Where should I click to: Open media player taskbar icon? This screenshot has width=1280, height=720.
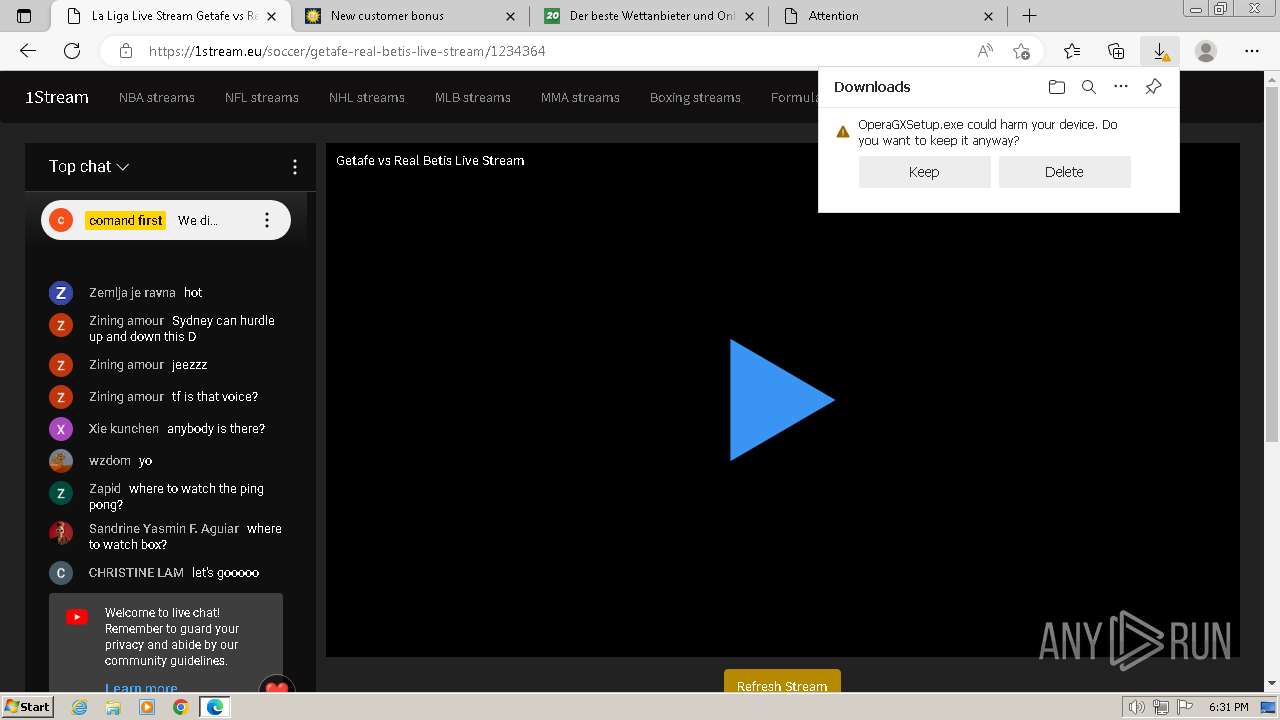pyautogui.click(x=147, y=707)
